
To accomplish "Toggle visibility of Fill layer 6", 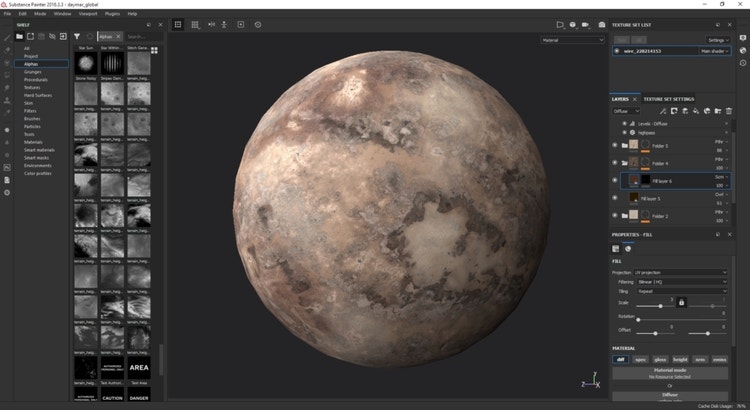I will [x=615, y=180].
